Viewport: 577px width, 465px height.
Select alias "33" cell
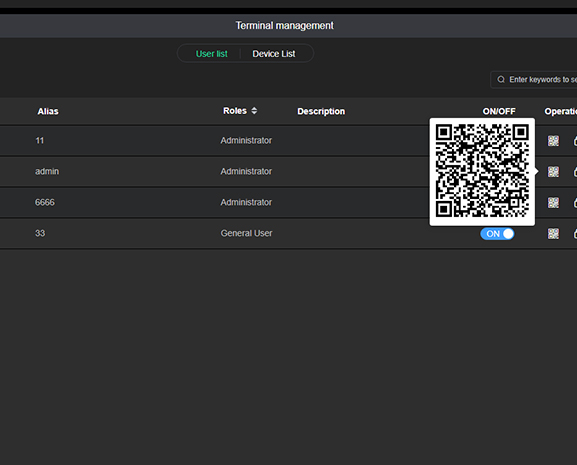(40, 233)
